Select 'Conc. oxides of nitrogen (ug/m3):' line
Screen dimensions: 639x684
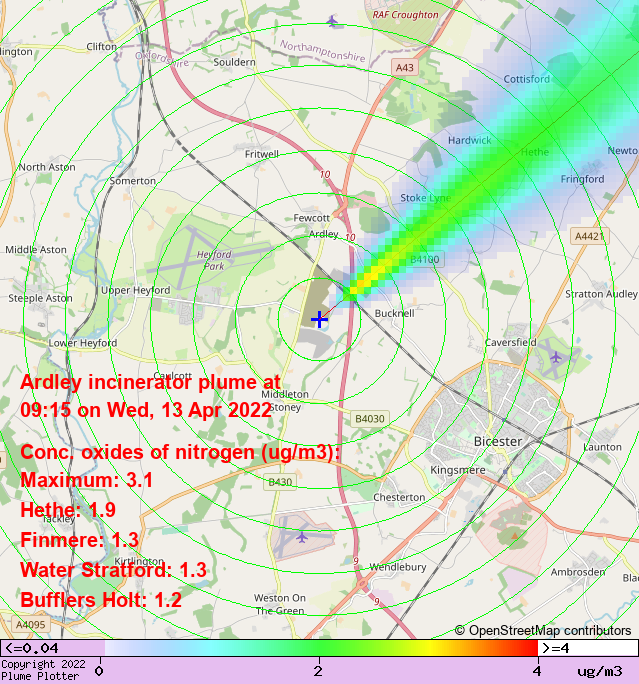(180, 452)
